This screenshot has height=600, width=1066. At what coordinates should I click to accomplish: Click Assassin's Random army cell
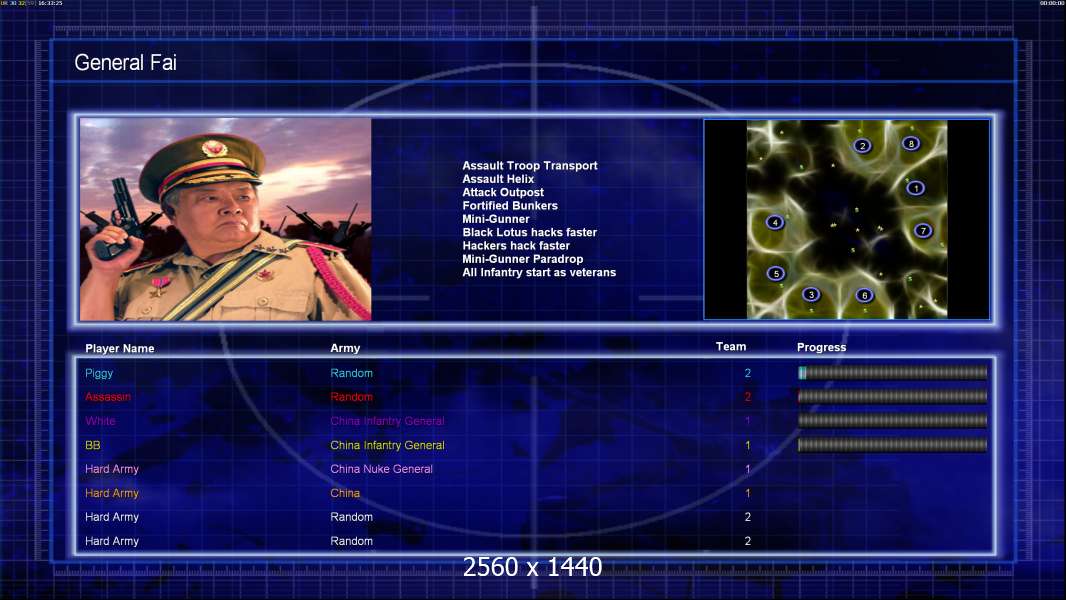(x=351, y=397)
